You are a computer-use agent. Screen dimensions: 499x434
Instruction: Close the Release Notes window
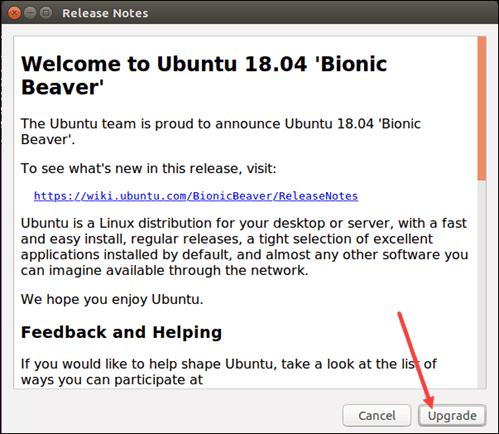tap(14, 13)
